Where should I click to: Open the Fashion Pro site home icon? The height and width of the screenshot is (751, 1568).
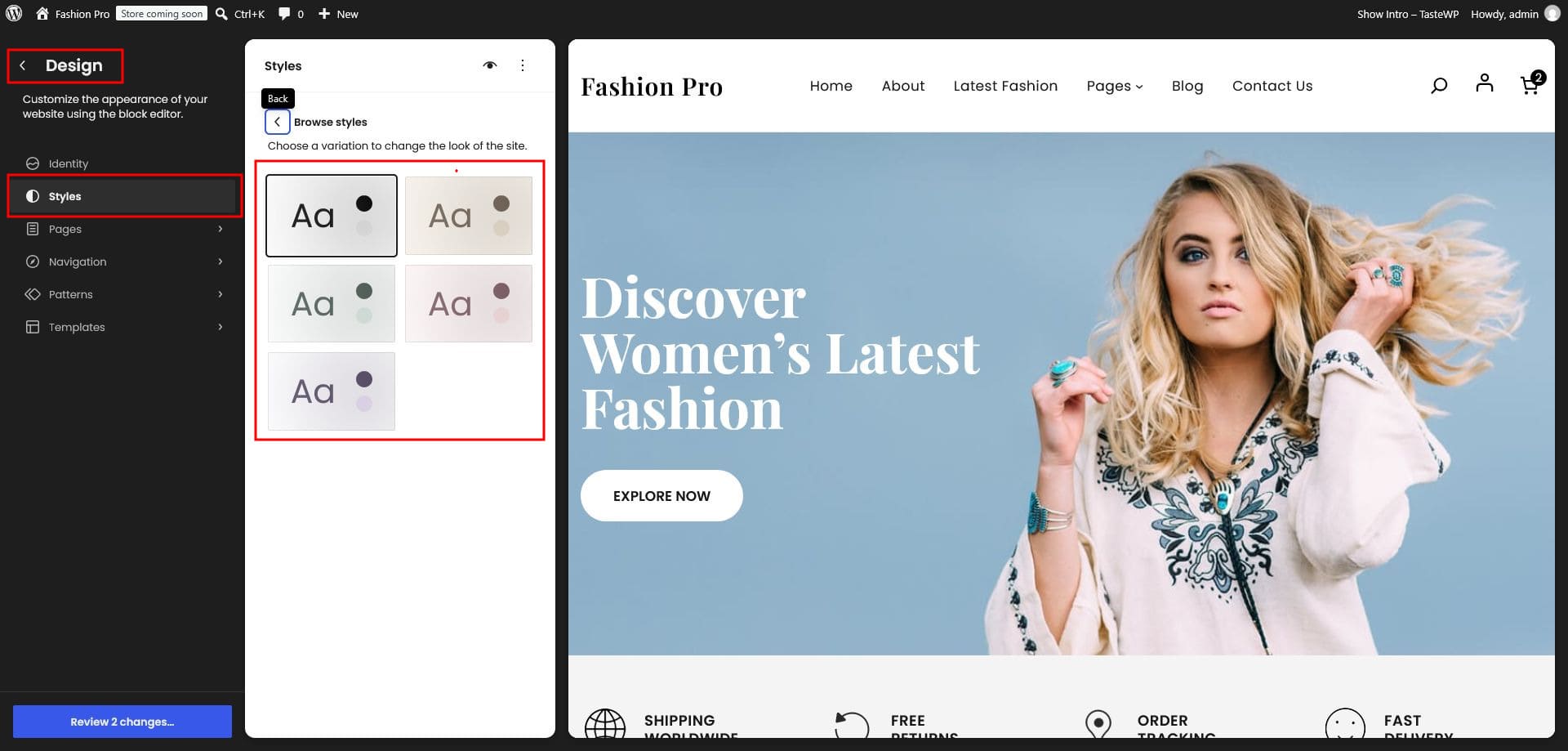click(x=42, y=14)
